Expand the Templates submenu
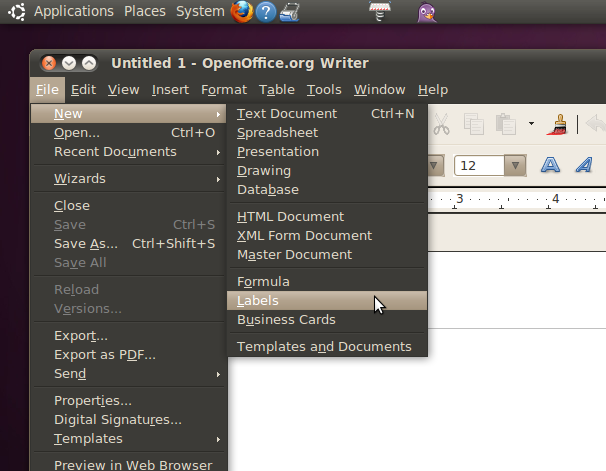The width and height of the screenshot is (606, 471). (128, 439)
